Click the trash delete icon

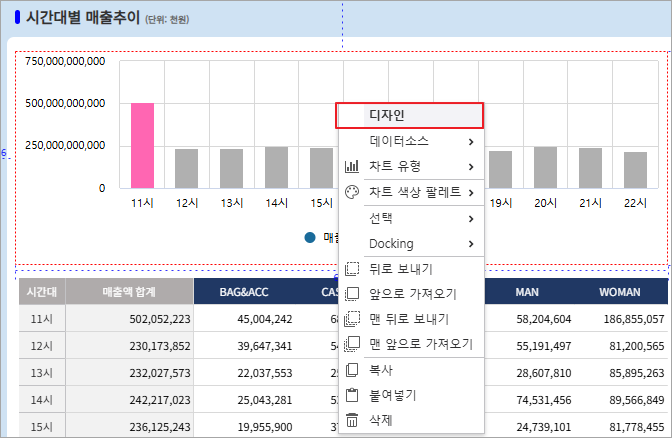tap(351, 420)
